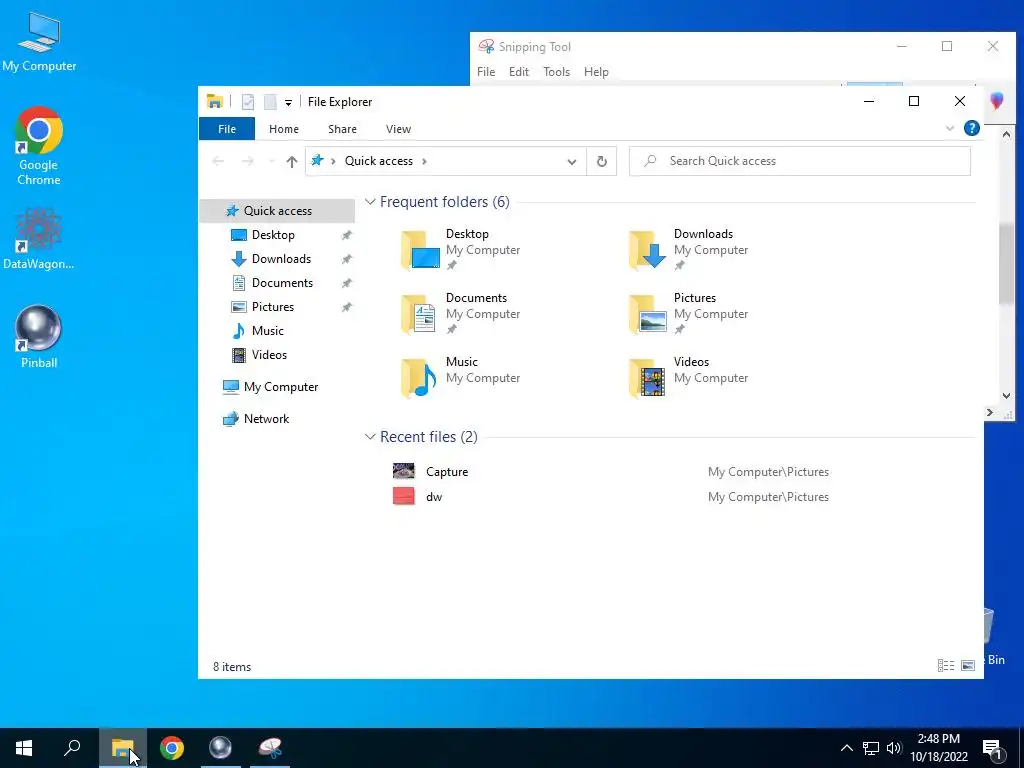Click the Search Quick access field

799,161
